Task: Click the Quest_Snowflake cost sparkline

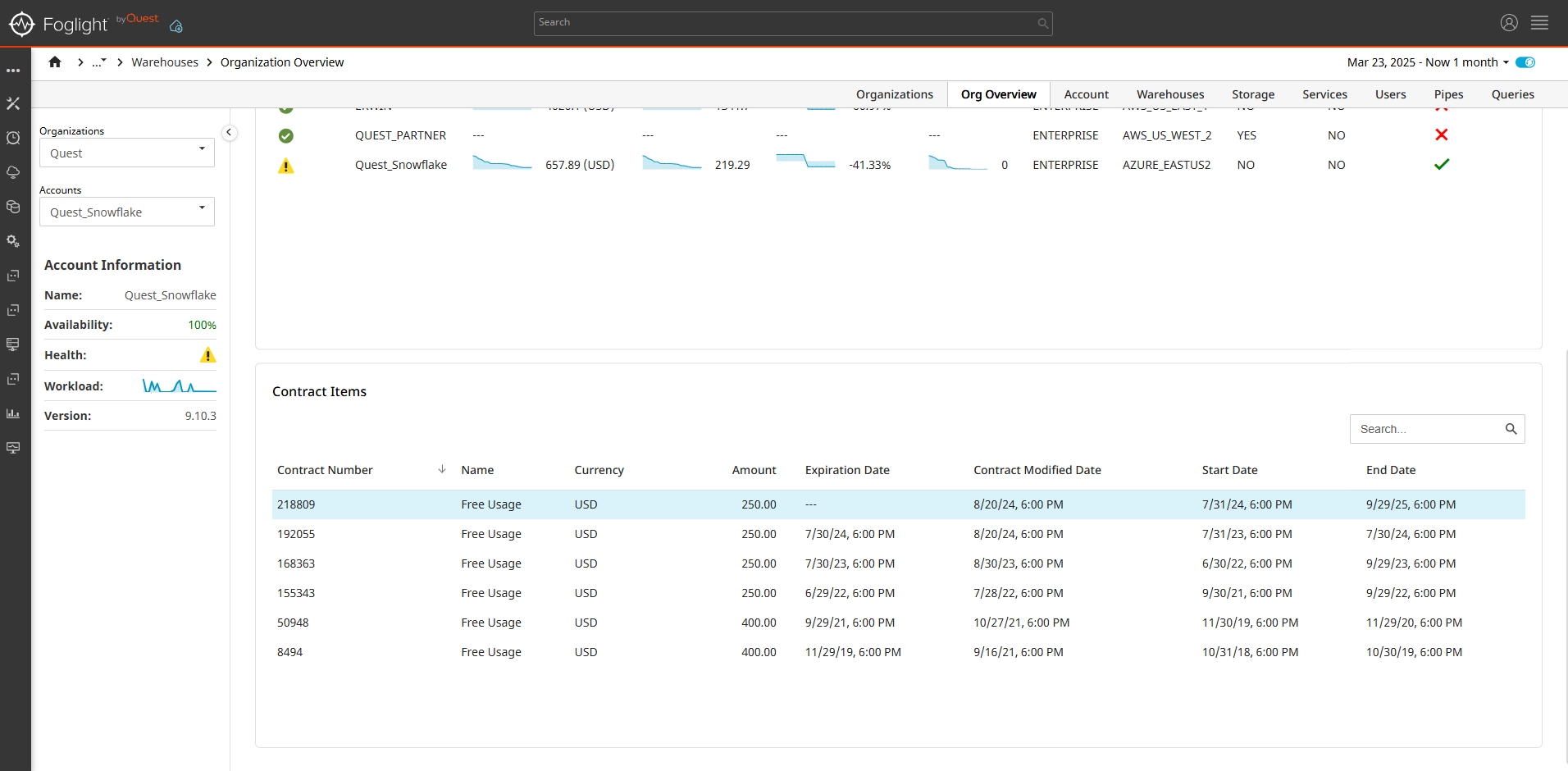Action: 502,162
